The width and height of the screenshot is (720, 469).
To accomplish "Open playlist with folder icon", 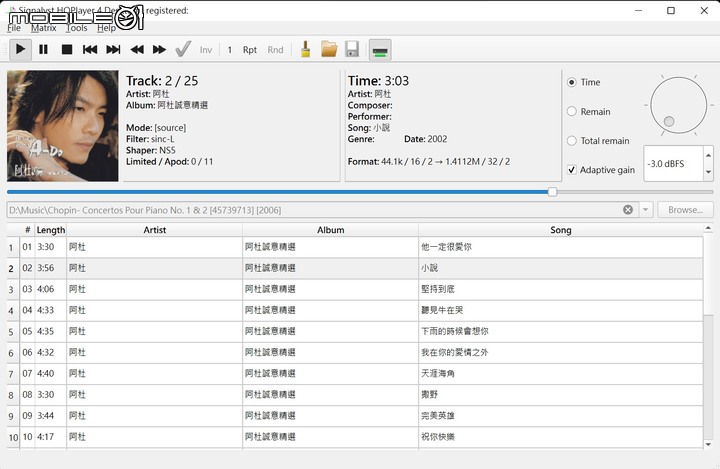I will point(329,50).
